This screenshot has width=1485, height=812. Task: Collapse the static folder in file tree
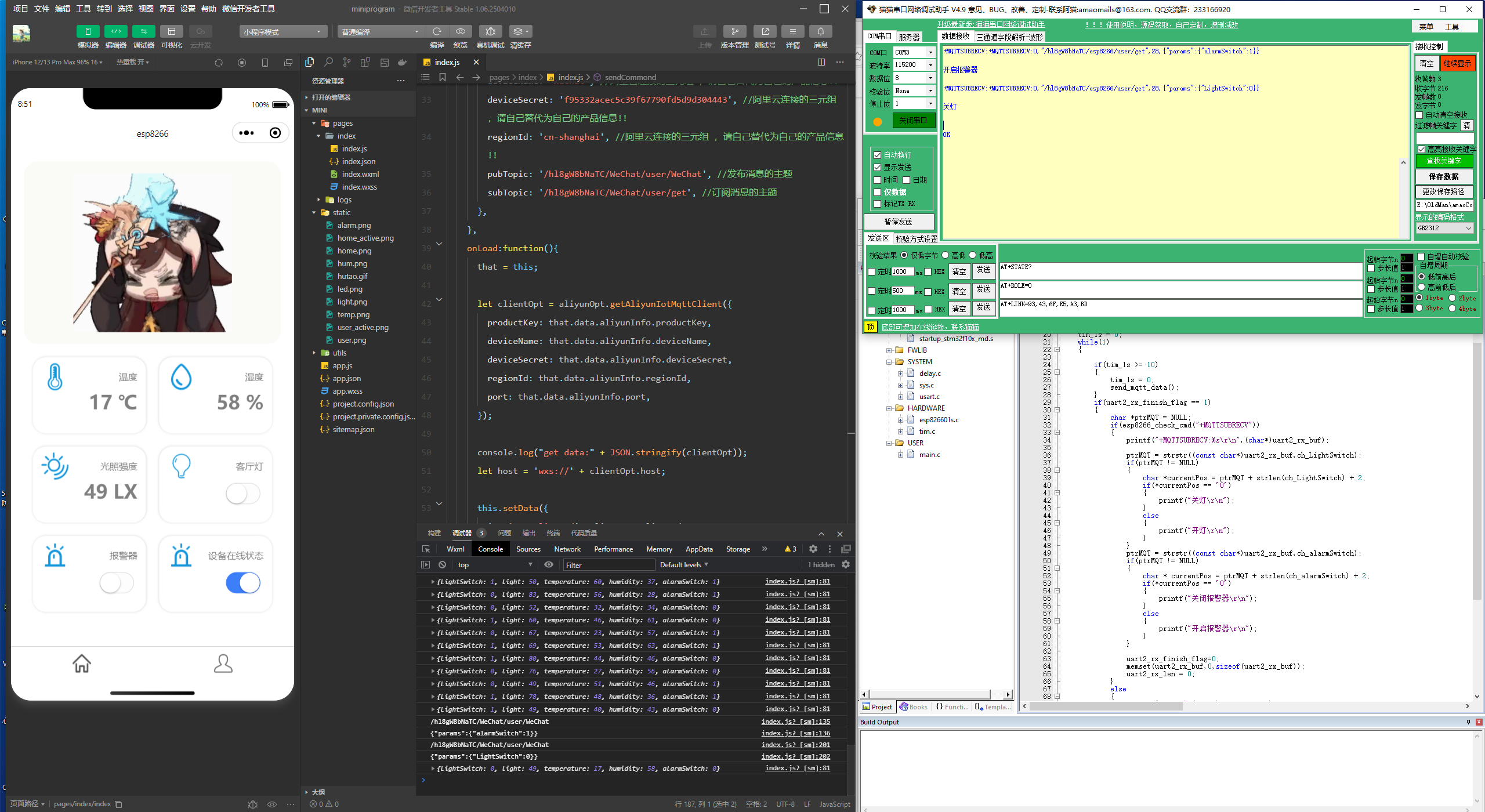pyautogui.click(x=314, y=212)
